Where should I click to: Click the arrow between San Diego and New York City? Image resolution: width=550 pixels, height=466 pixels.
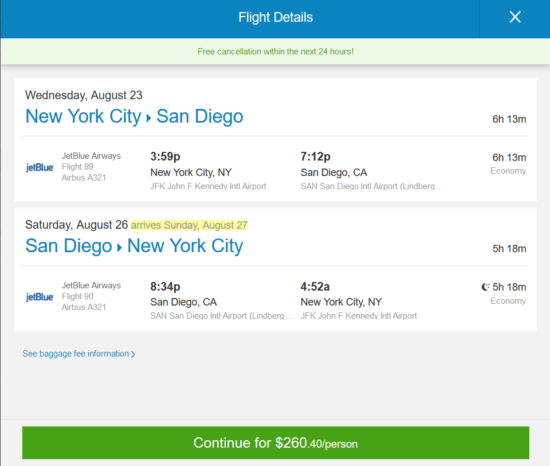119,248
